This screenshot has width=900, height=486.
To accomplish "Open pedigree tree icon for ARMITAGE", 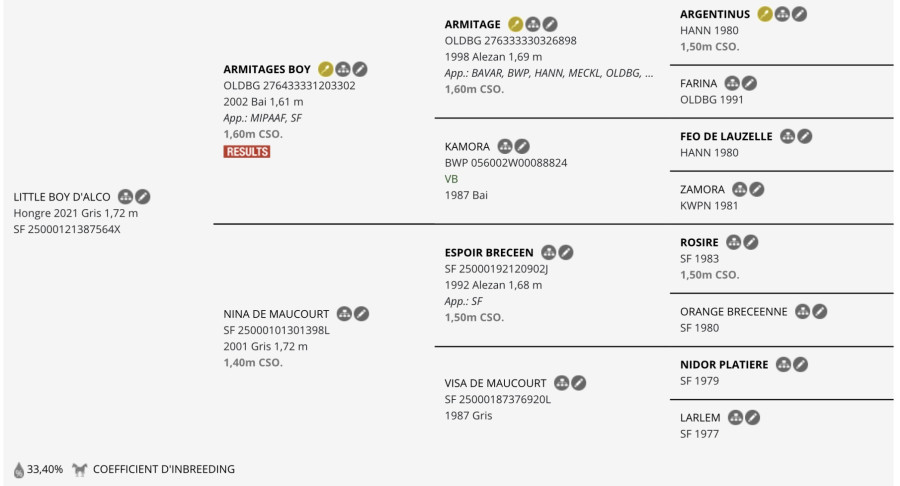I will click(533, 24).
